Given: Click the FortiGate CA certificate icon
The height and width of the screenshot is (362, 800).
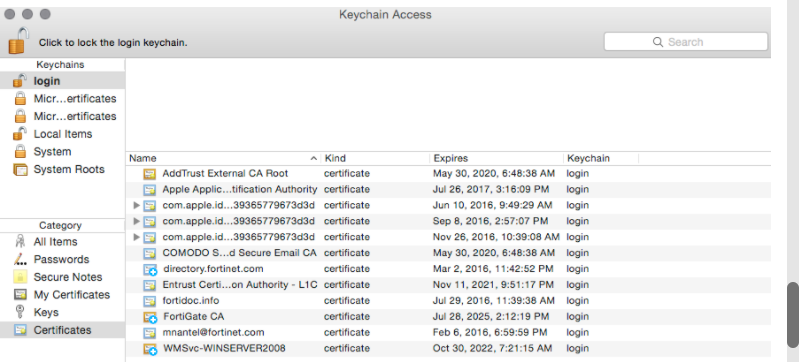Looking at the screenshot, I should (x=150, y=317).
